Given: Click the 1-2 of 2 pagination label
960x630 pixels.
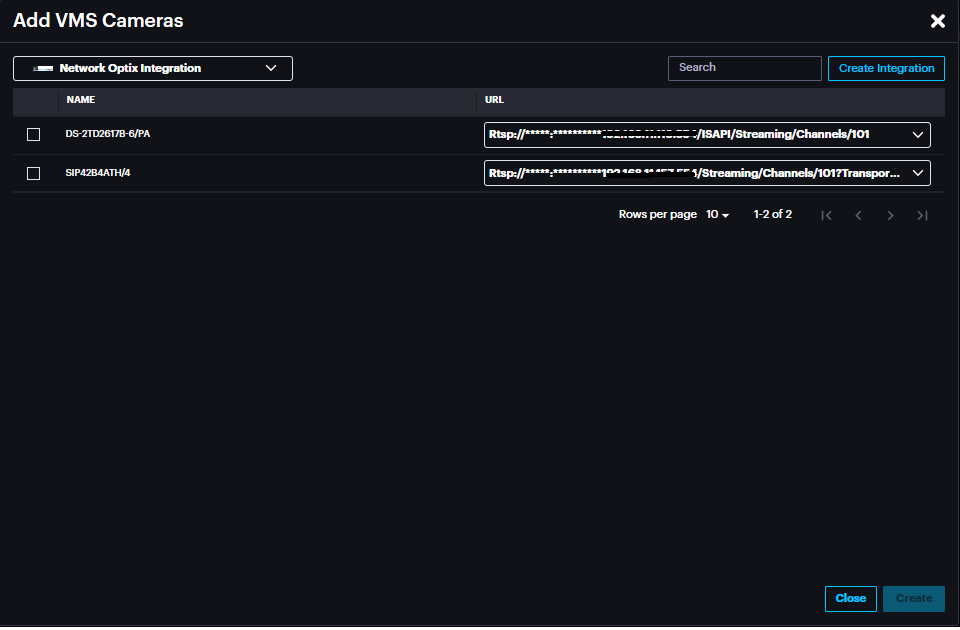Looking at the screenshot, I should pos(772,215).
